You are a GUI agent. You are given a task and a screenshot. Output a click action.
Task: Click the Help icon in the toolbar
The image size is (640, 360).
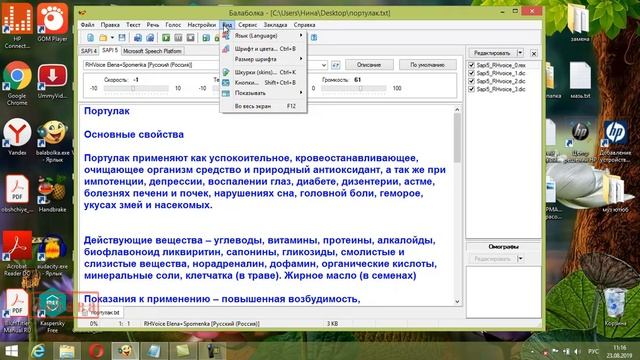click(313, 38)
